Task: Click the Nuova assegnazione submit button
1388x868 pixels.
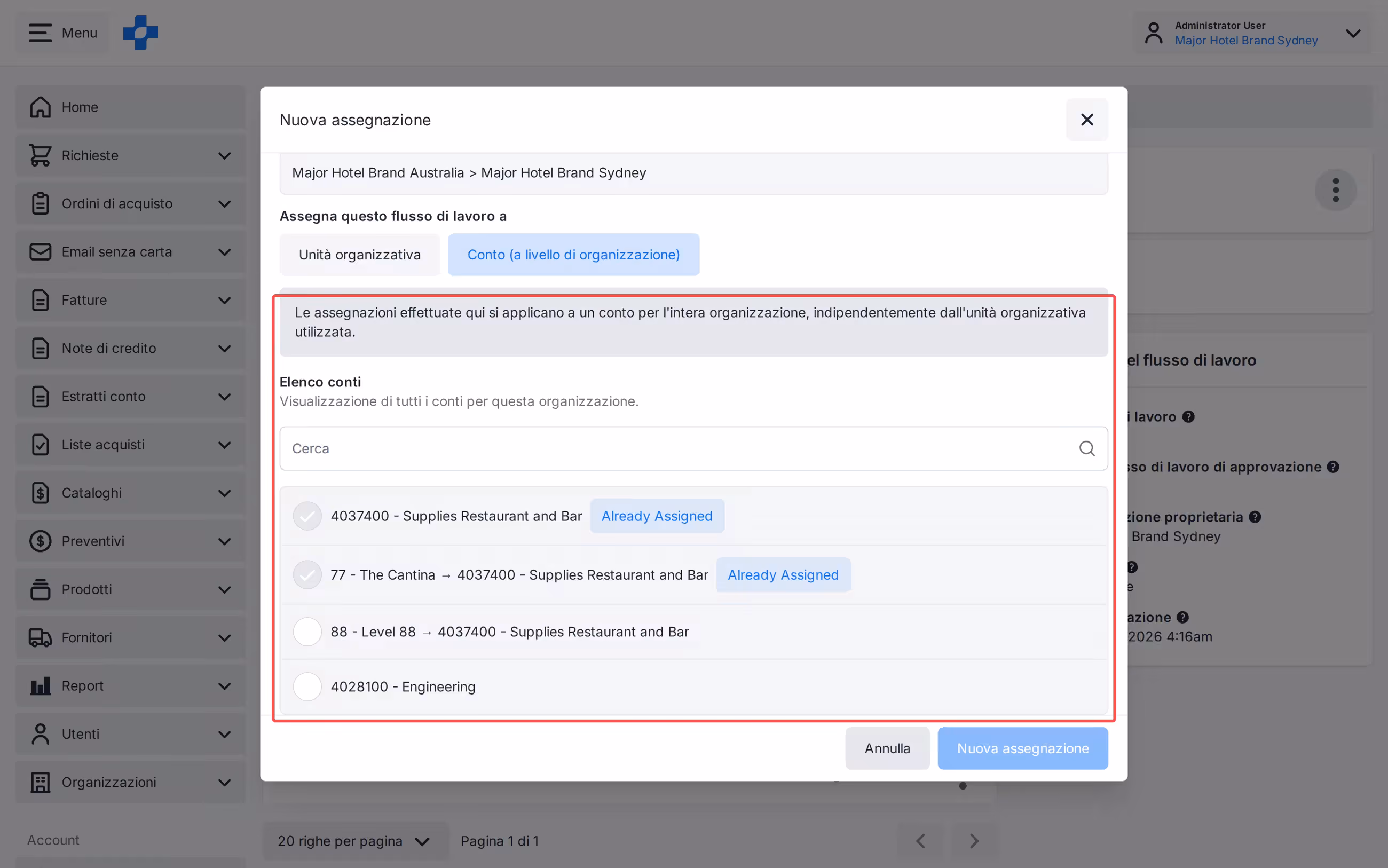Action: [x=1022, y=748]
